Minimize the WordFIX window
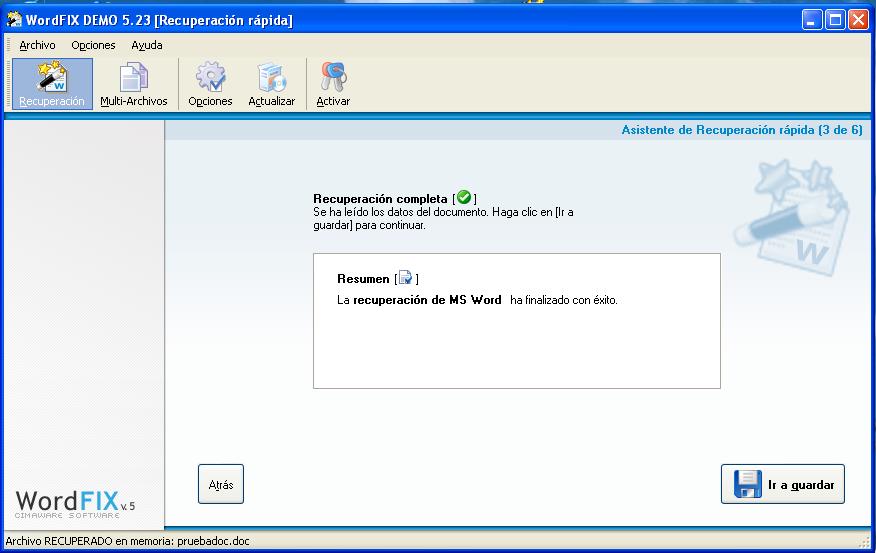 [x=812, y=20]
